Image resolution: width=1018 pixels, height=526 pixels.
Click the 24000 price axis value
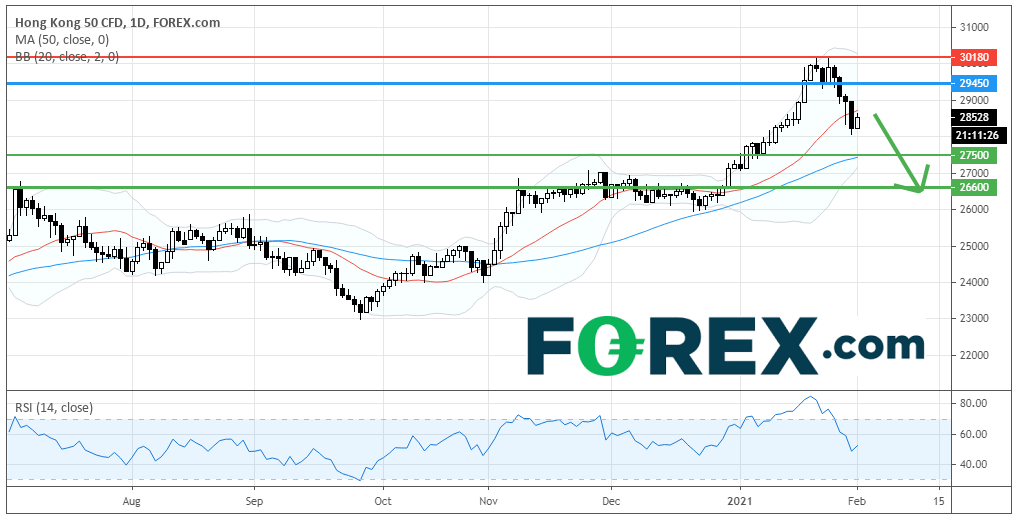[x=973, y=282]
